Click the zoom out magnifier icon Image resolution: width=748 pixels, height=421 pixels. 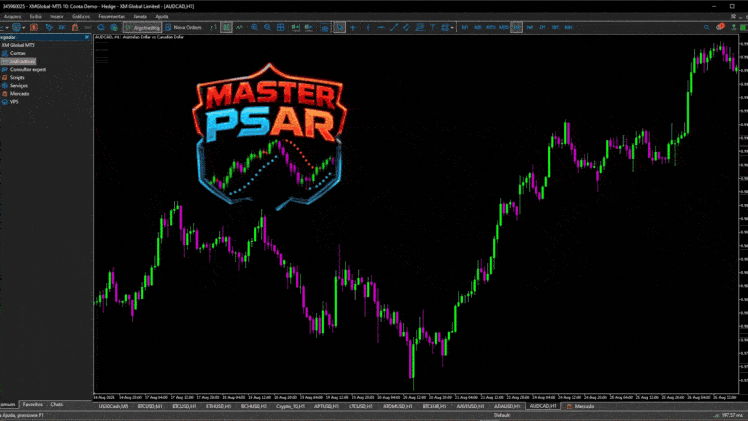pos(268,27)
